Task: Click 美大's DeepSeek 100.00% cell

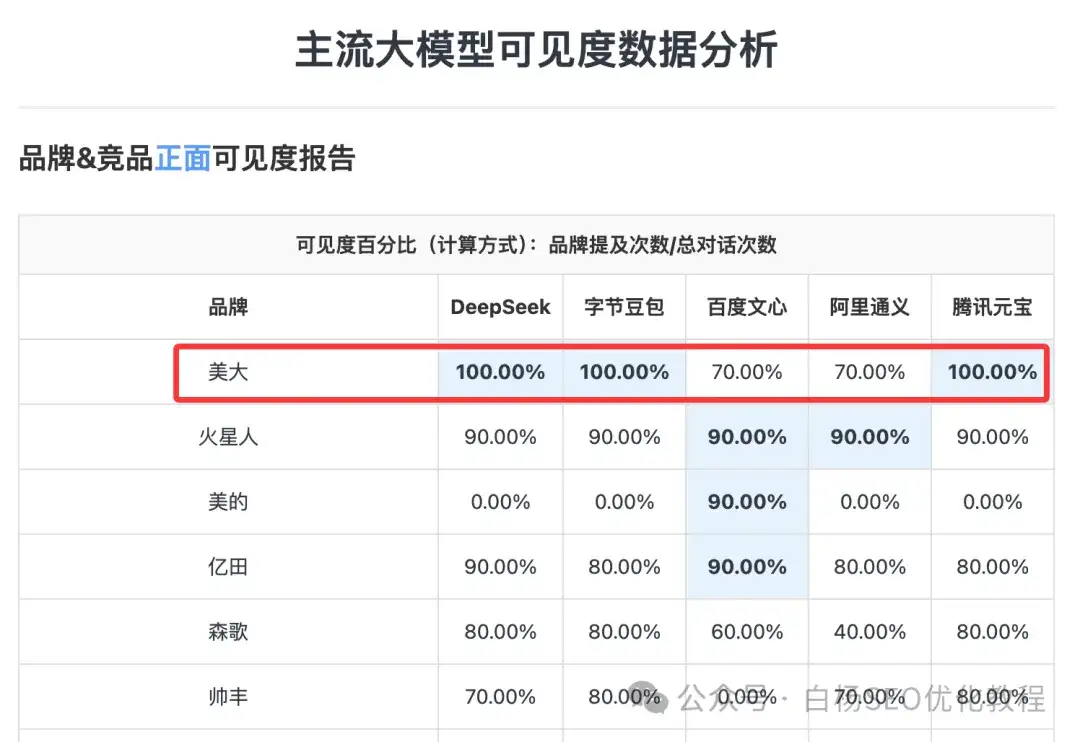Action: 500,372
